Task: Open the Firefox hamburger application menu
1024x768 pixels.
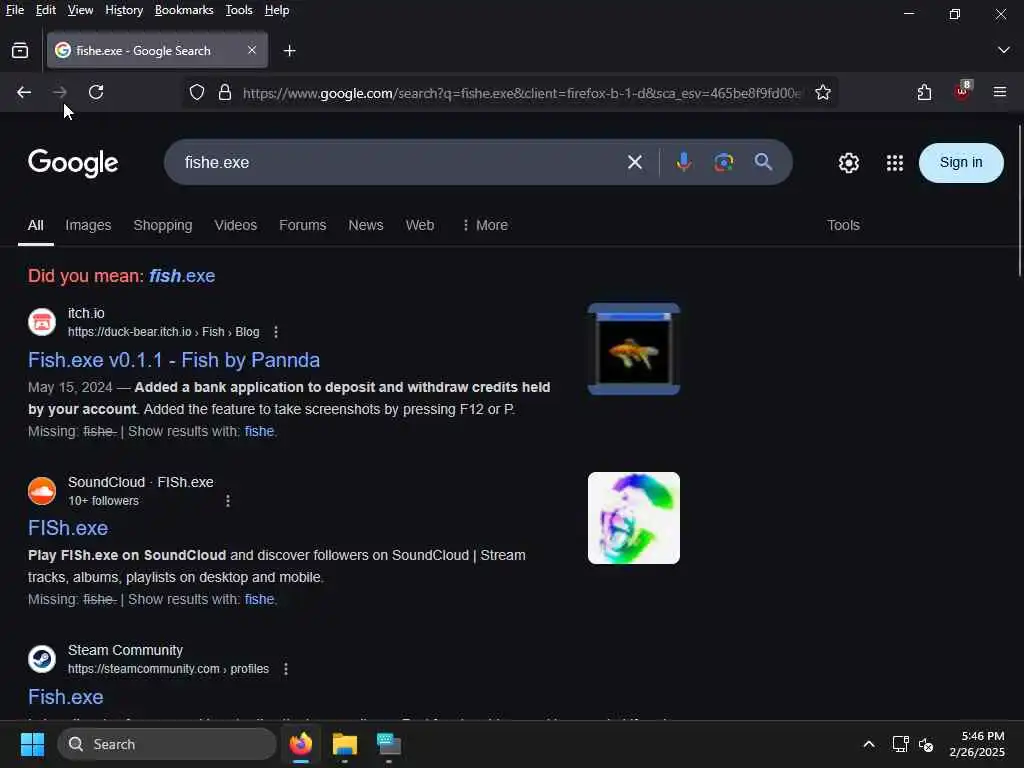Action: coord(999,92)
